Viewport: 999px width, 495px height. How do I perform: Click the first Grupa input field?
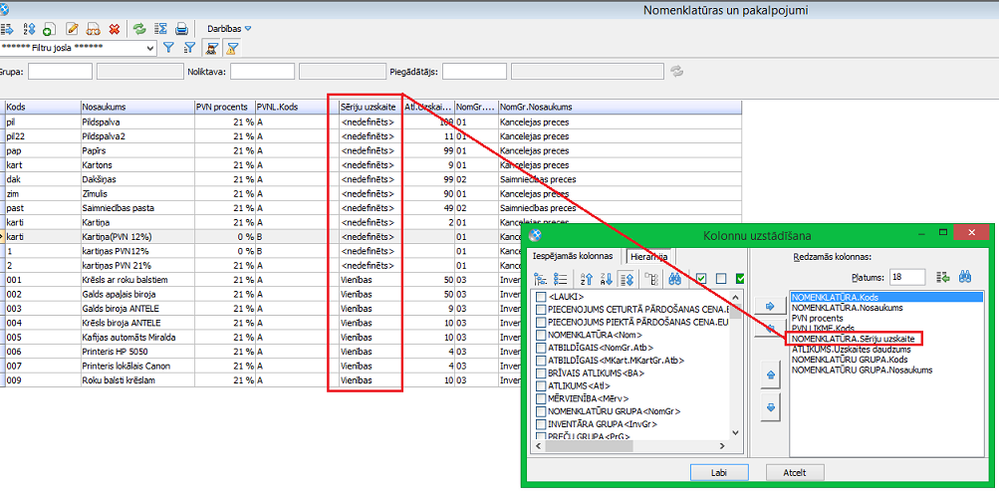click(60, 71)
